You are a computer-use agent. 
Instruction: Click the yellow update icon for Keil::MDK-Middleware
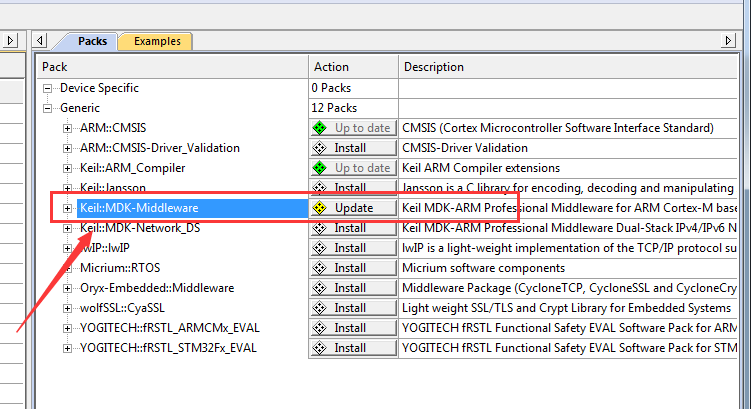click(x=320, y=208)
